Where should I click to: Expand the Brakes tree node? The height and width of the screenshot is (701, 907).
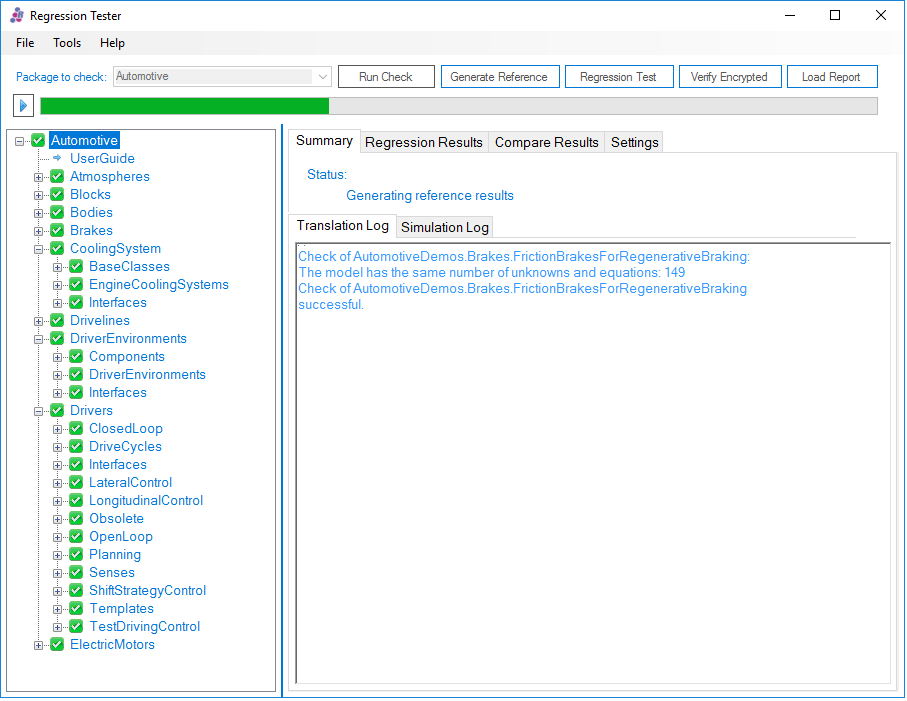tap(38, 231)
